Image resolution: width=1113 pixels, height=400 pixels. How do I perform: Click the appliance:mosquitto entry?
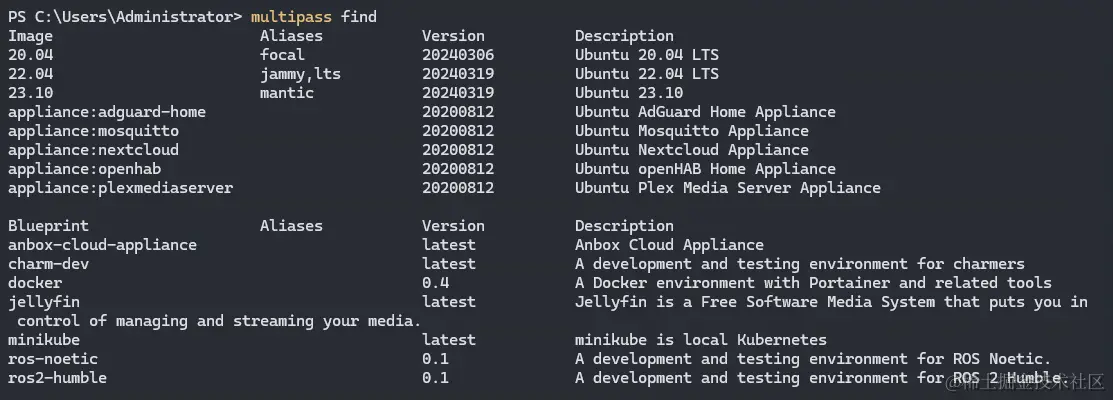93,131
